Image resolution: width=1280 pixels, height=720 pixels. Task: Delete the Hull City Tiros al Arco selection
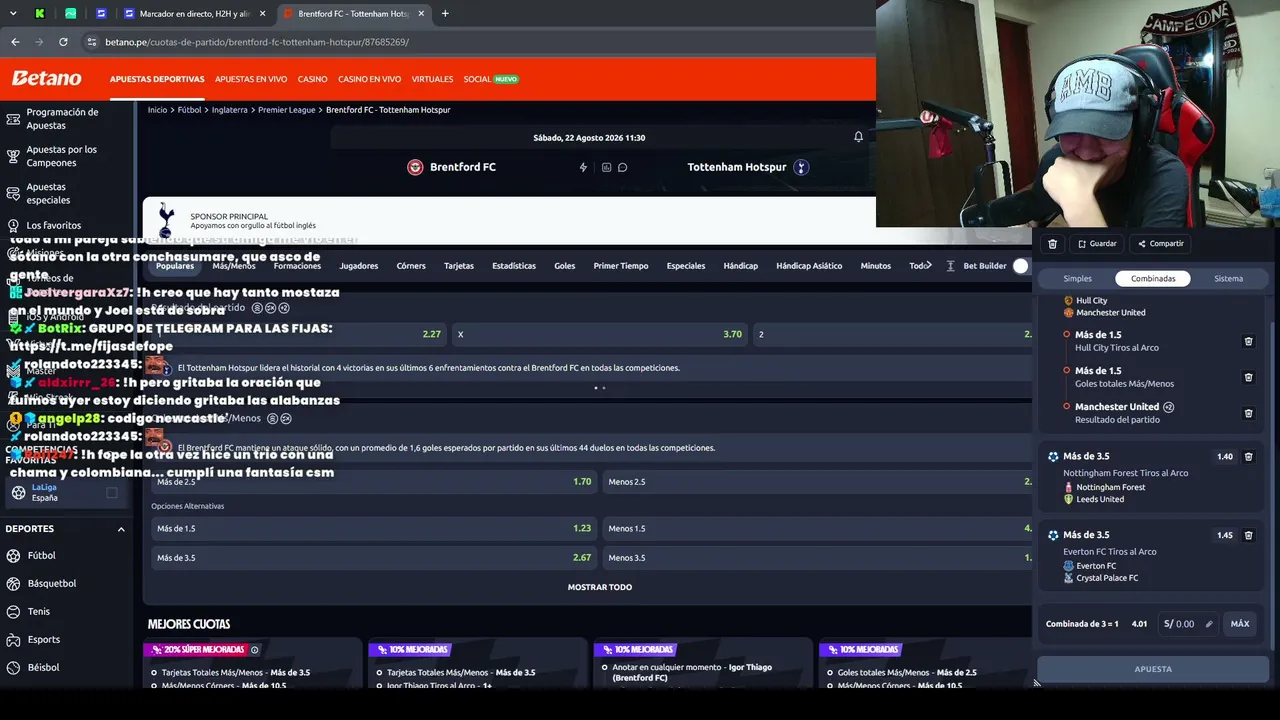tap(1248, 341)
